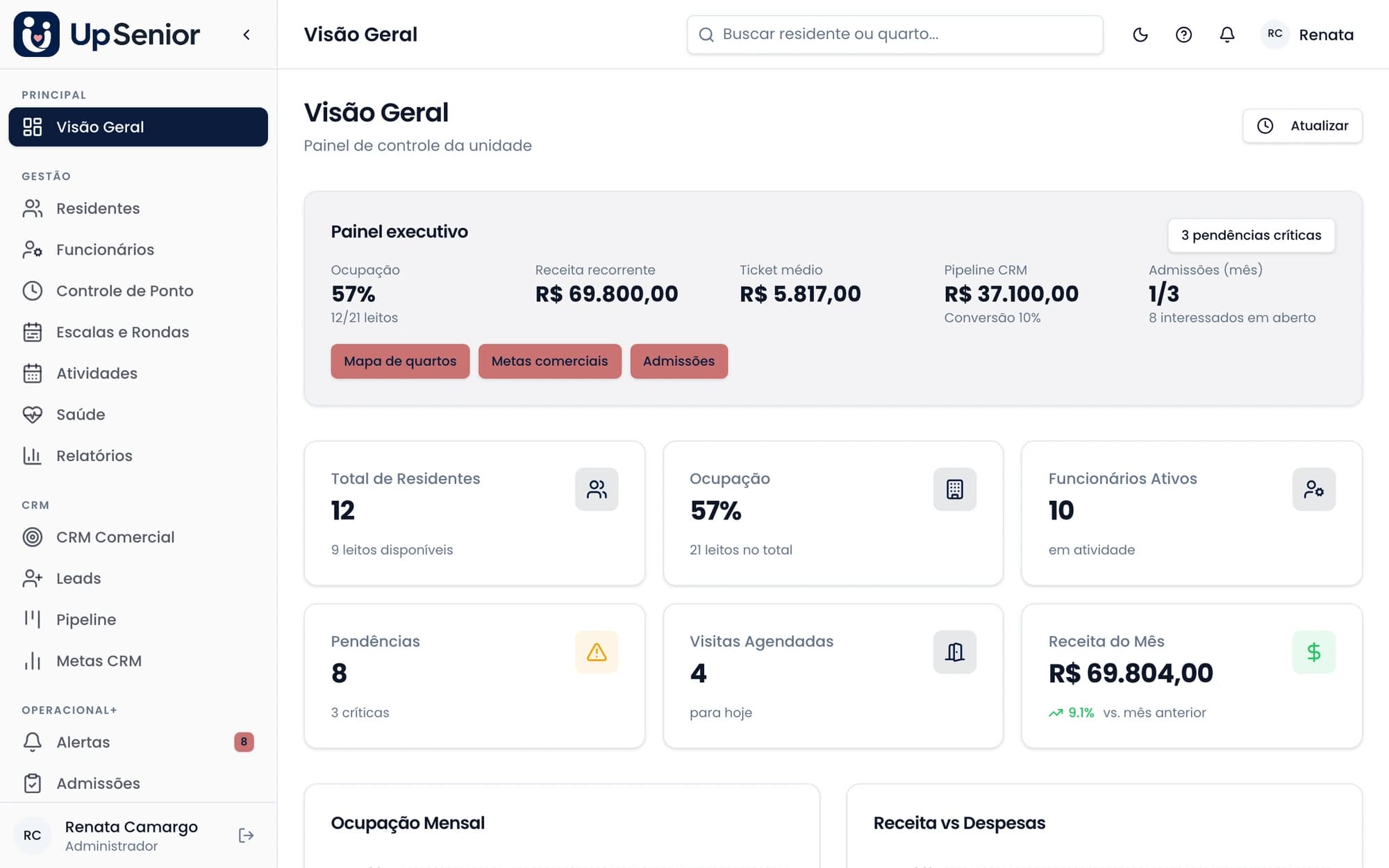Click the Controle de Ponto clock icon
Viewport: 1389px width, 868px height.
(x=33, y=291)
